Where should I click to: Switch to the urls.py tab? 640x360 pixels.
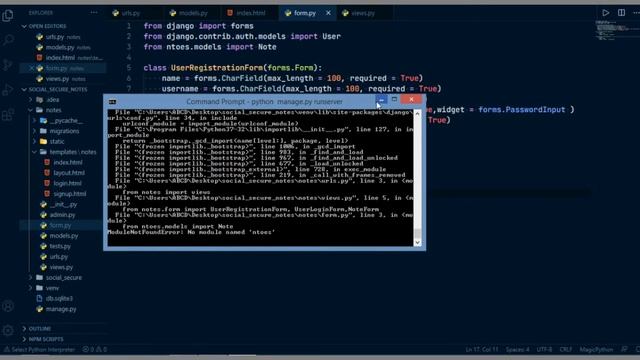point(131,13)
